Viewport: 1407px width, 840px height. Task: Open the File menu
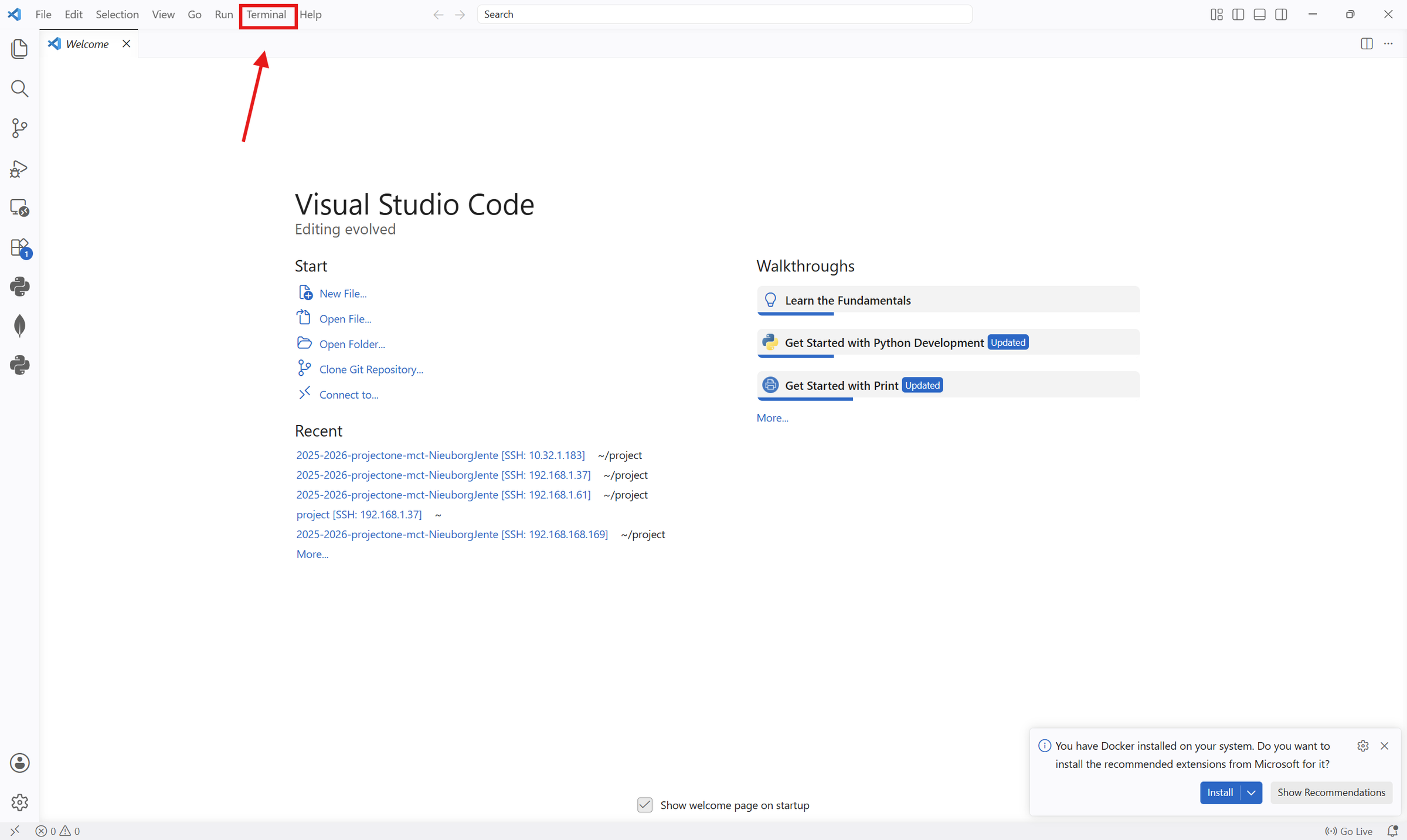coord(43,15)
